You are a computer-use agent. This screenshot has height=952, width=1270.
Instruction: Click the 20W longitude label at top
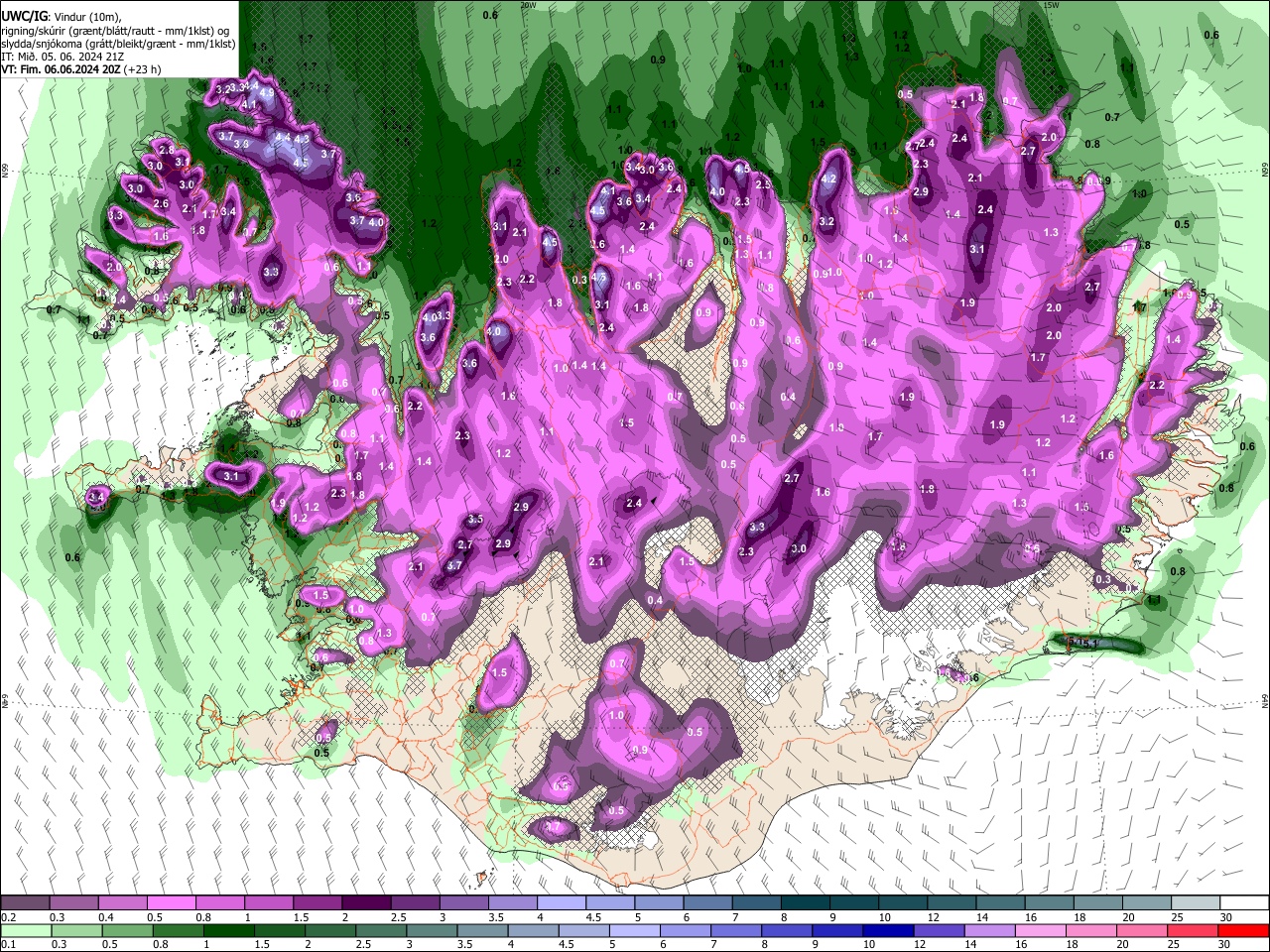(x=528, y=5)
